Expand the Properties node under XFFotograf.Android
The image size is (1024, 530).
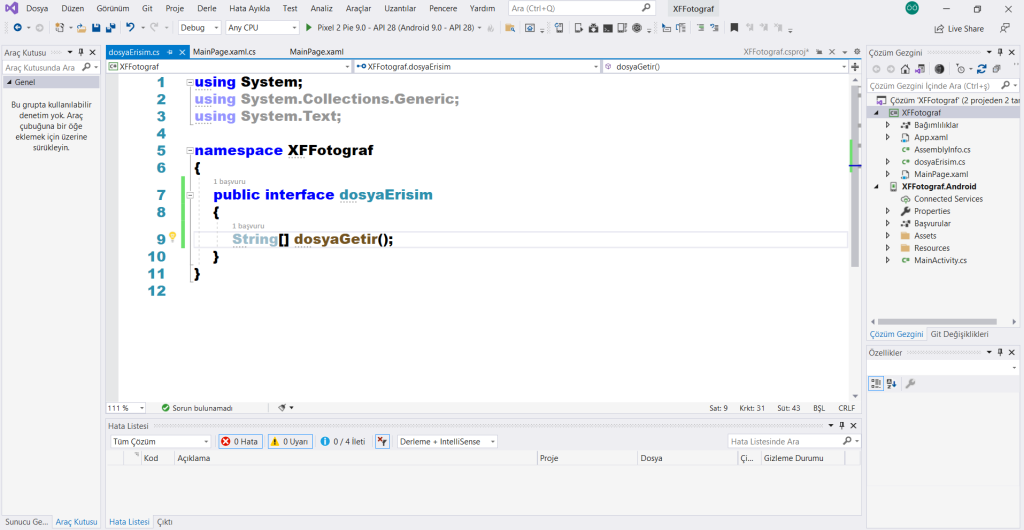pos(888,211)
